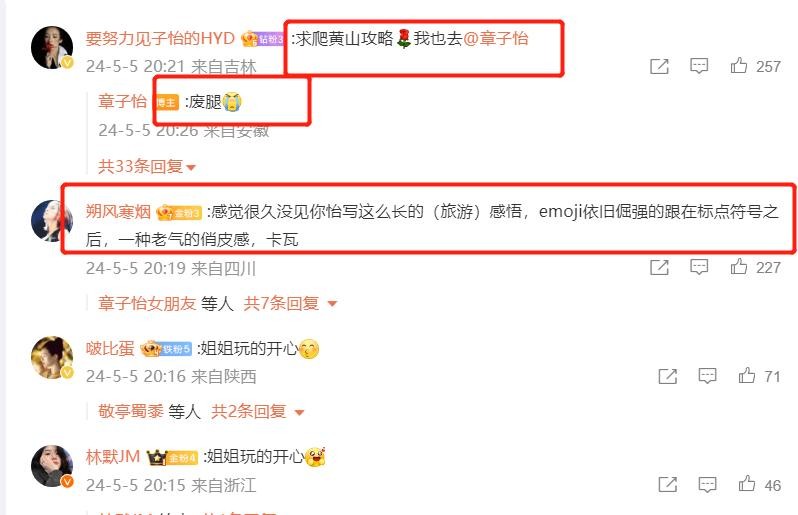
Task: Open the reply icon on 林默JM's comment
Action: [x=707, y=484]
